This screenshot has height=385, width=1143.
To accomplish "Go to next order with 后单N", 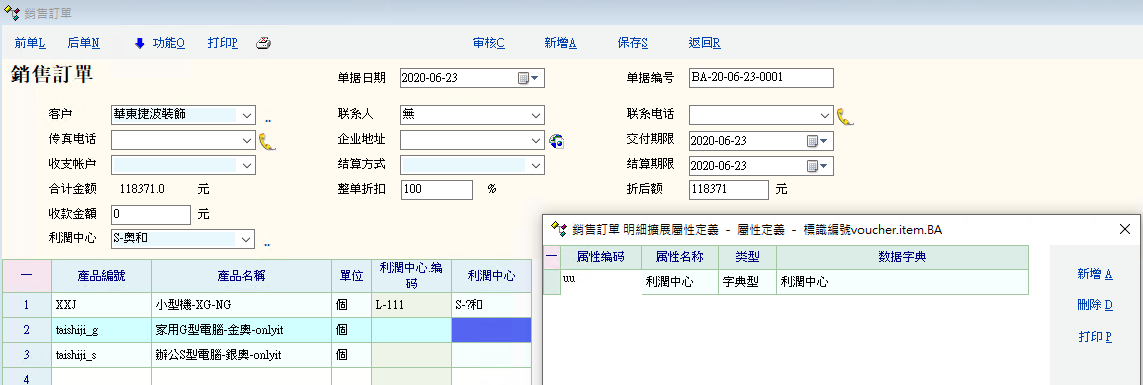I will click(84, 44).
